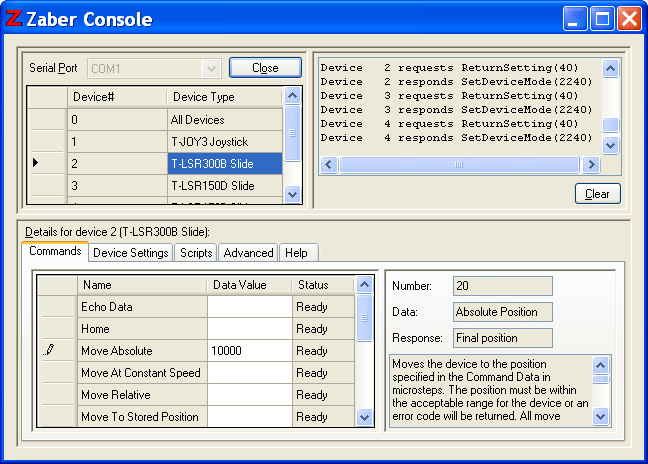Click the Name column header

pyautogui.click(x=142, y=285)
